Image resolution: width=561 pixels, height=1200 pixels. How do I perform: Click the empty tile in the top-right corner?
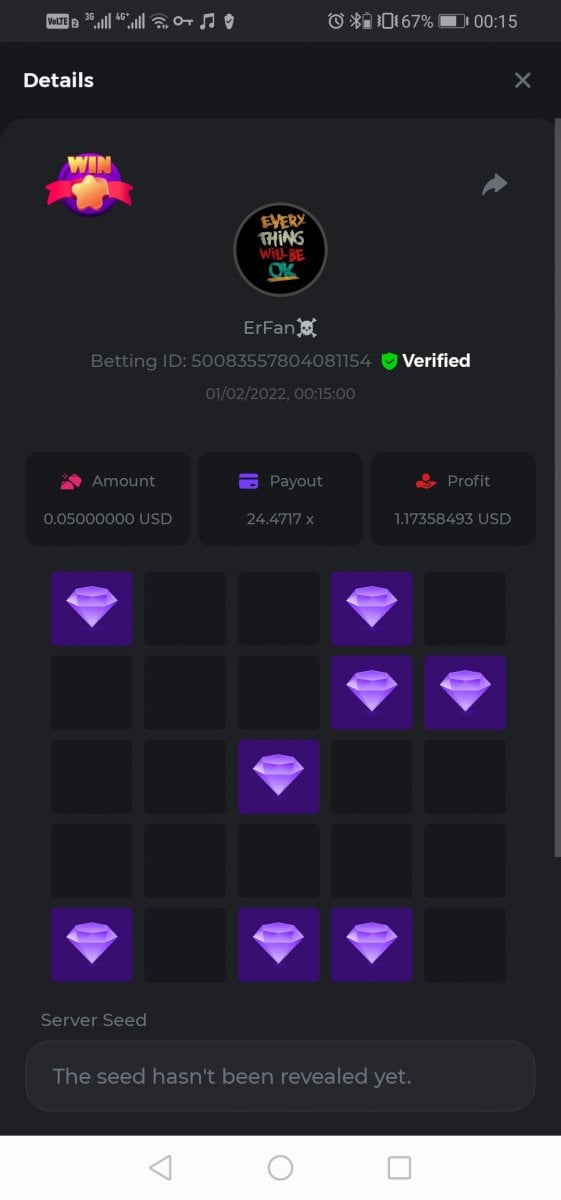click(465, 608)
